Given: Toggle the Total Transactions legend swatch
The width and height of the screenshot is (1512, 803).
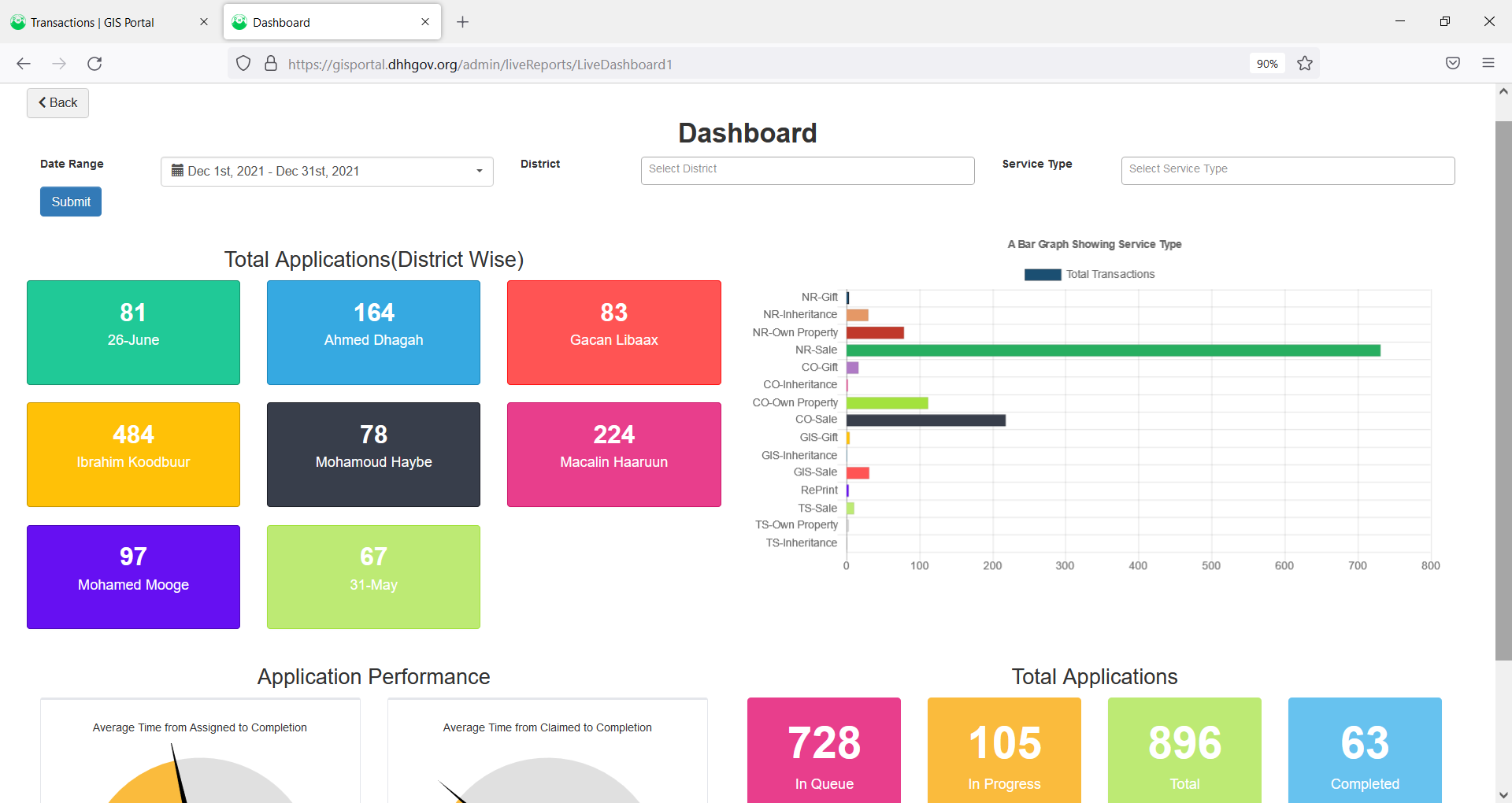Looking at the screenshot, I should pyautogui.click(x=1043, y=275).
